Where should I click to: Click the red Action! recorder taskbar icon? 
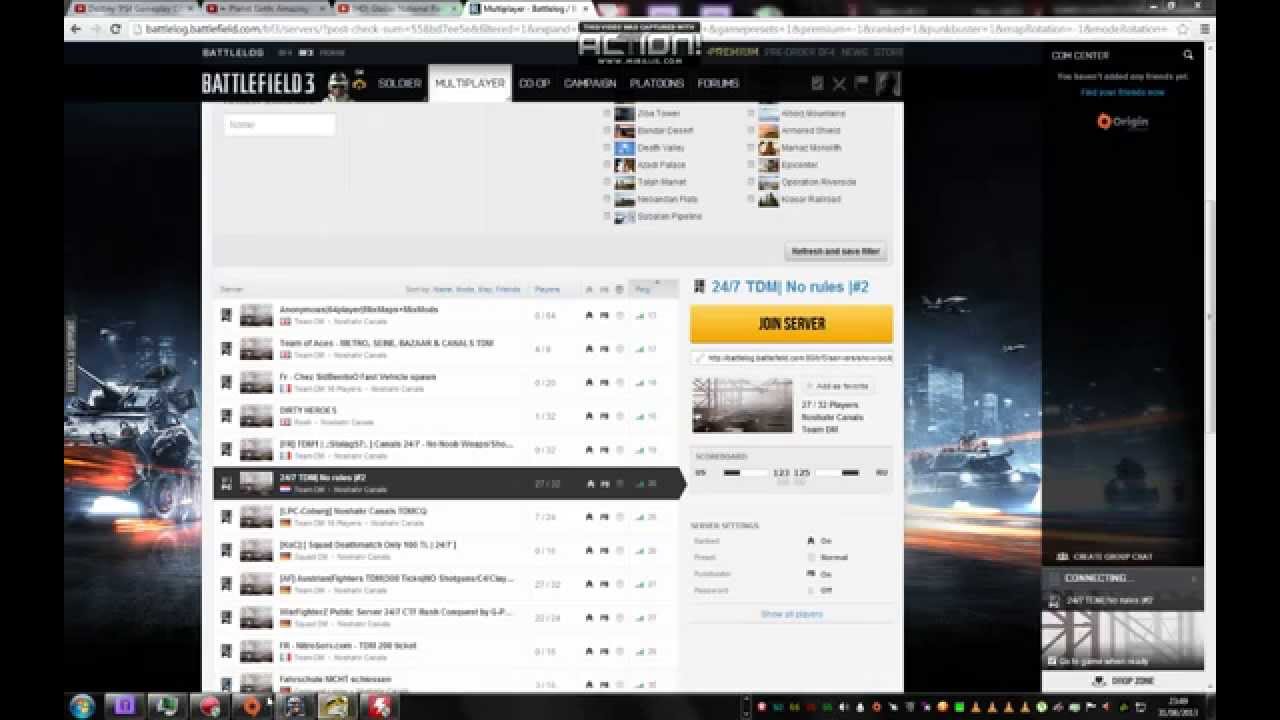point(381,706)
